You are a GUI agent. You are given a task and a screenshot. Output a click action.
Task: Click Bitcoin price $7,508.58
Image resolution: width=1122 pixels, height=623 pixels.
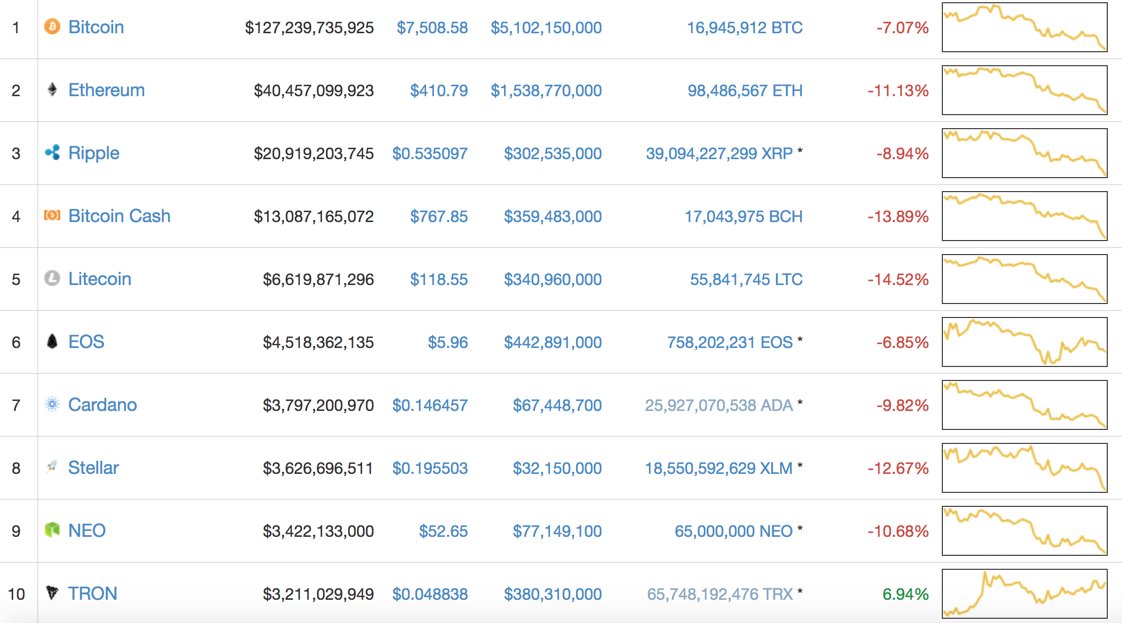(432, 28)
